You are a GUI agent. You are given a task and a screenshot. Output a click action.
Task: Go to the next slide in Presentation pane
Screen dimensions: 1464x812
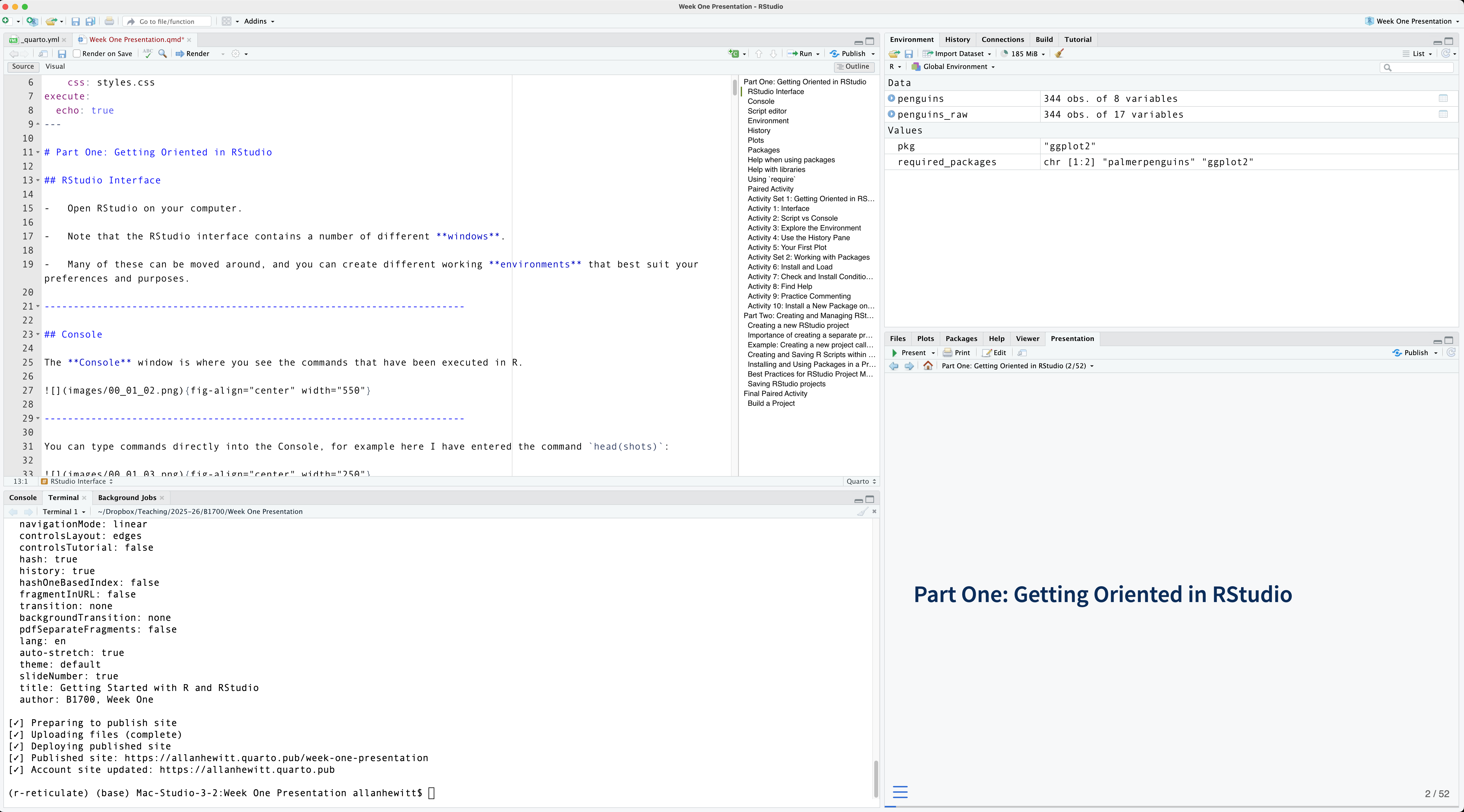click(x=909, y=366)
